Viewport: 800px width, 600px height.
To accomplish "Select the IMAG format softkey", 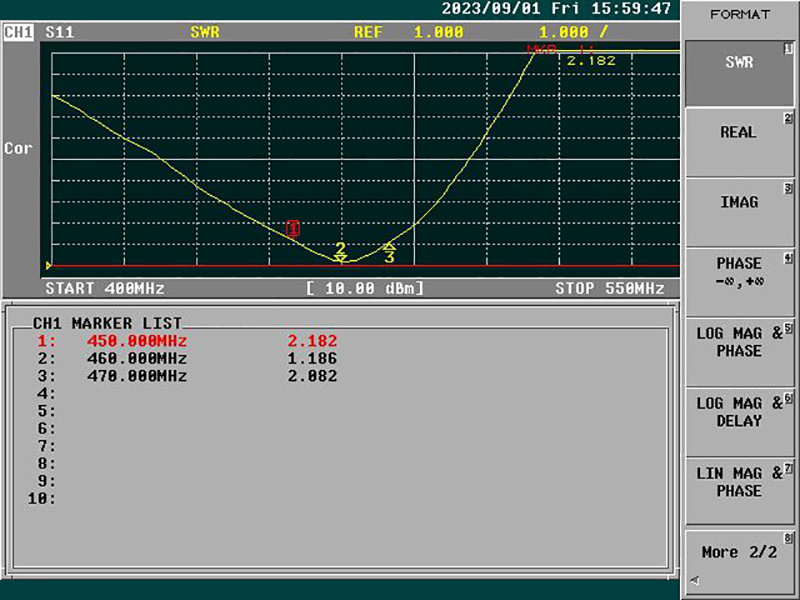I will click(x=739, y=213).
